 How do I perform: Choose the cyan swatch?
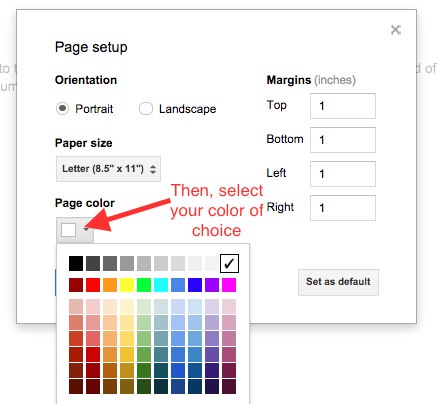(161, 285)
